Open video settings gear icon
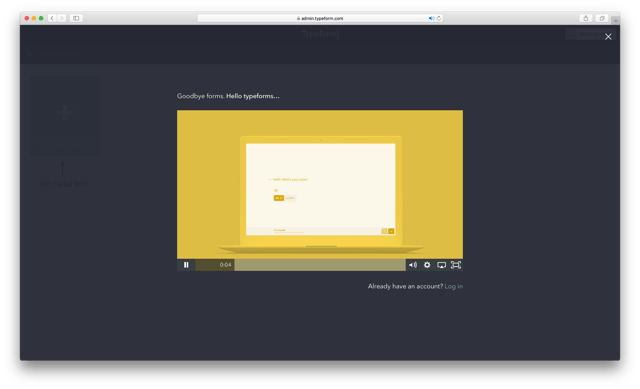 pos(427,265)
